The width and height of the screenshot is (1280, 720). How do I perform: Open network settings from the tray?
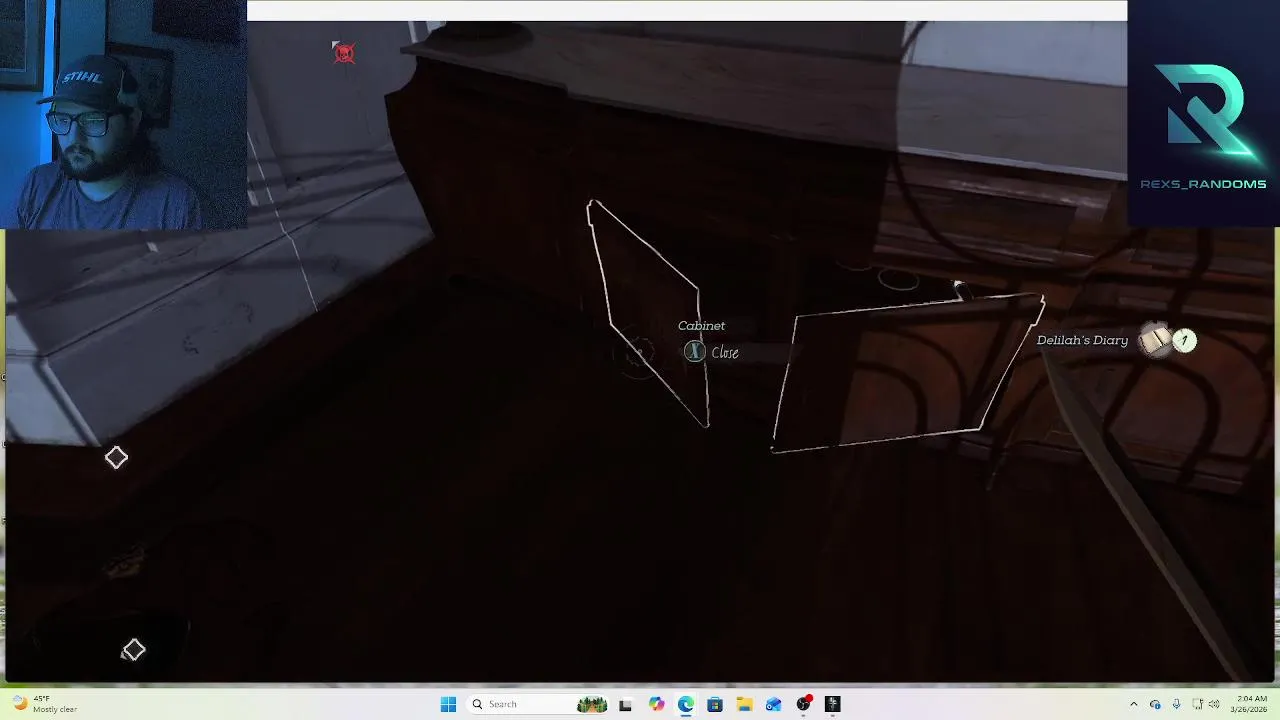(1197, 704)
